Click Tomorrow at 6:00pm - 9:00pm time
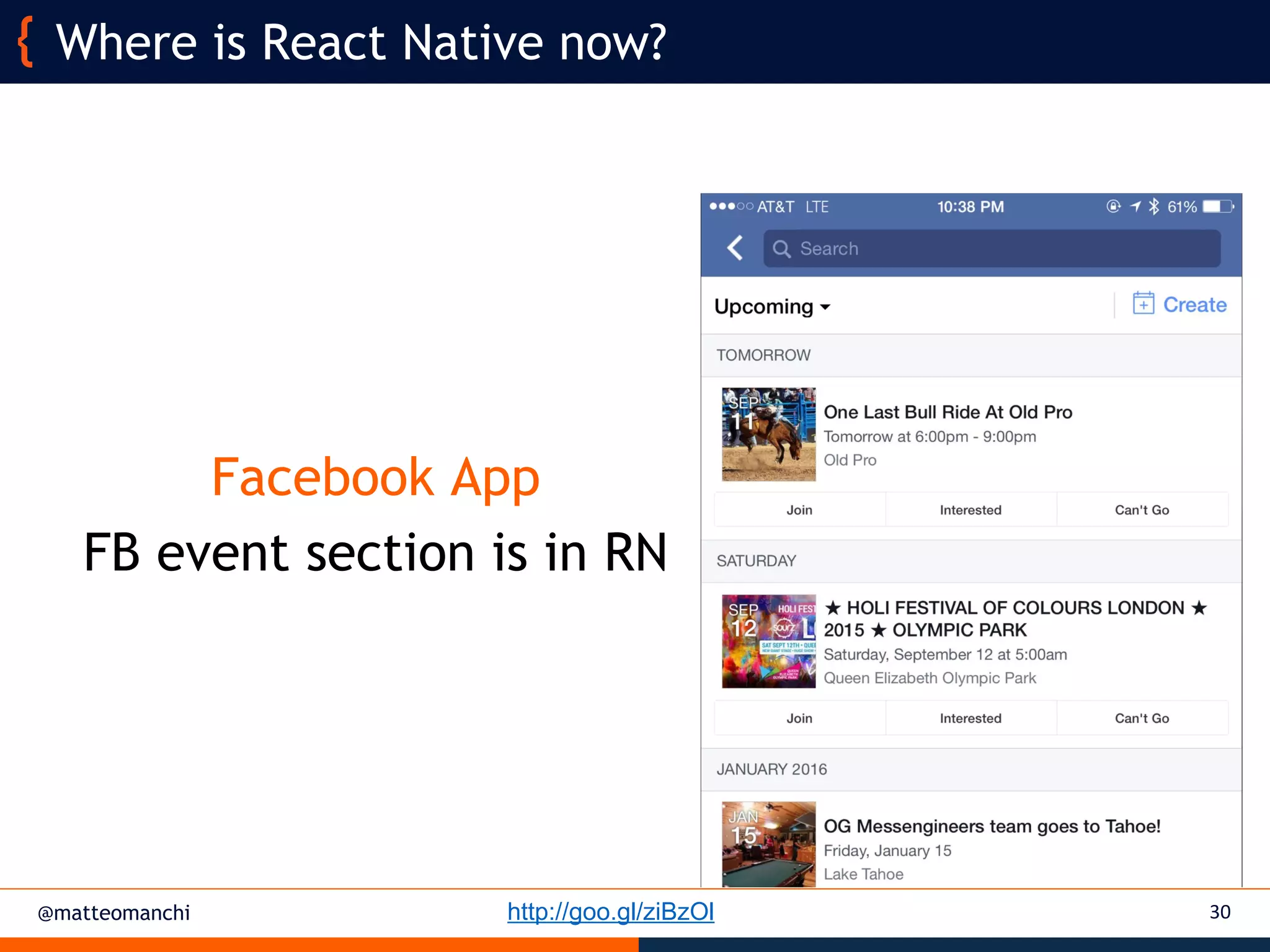Screen dimensions: 1270x952 (930, 436)
